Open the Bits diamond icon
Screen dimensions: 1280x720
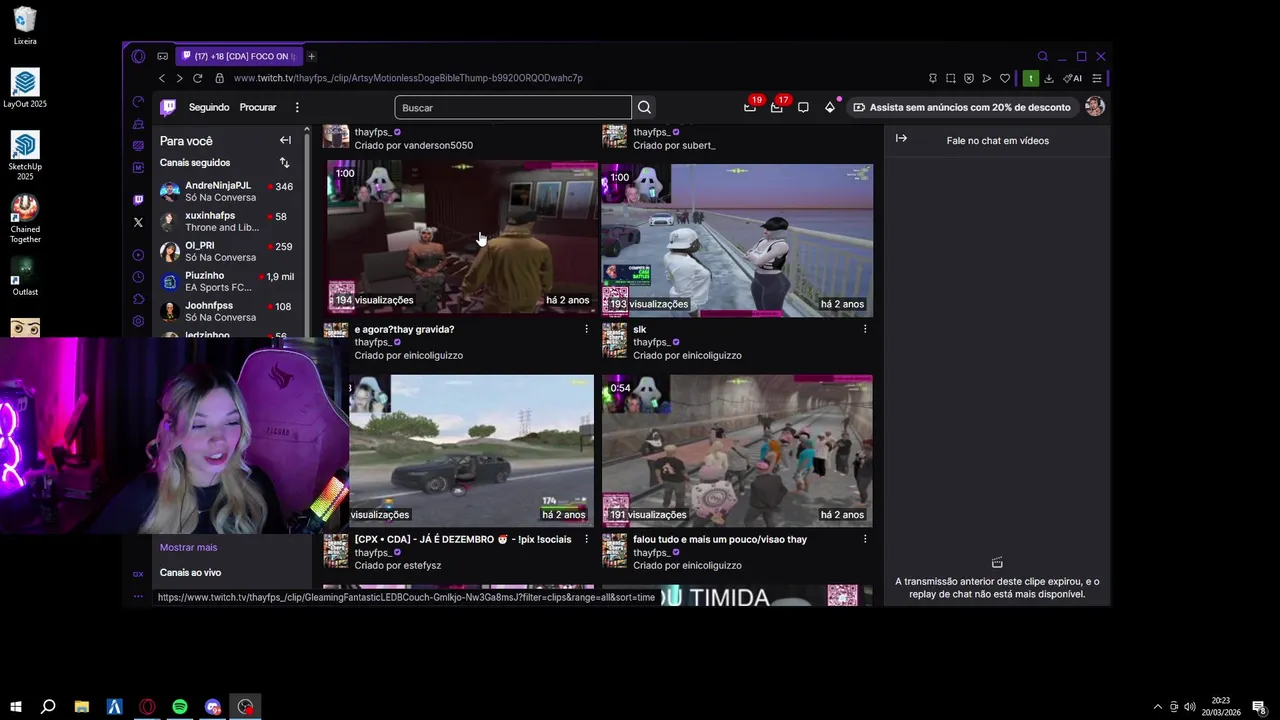pyautogui.click(x=830, y=107)
